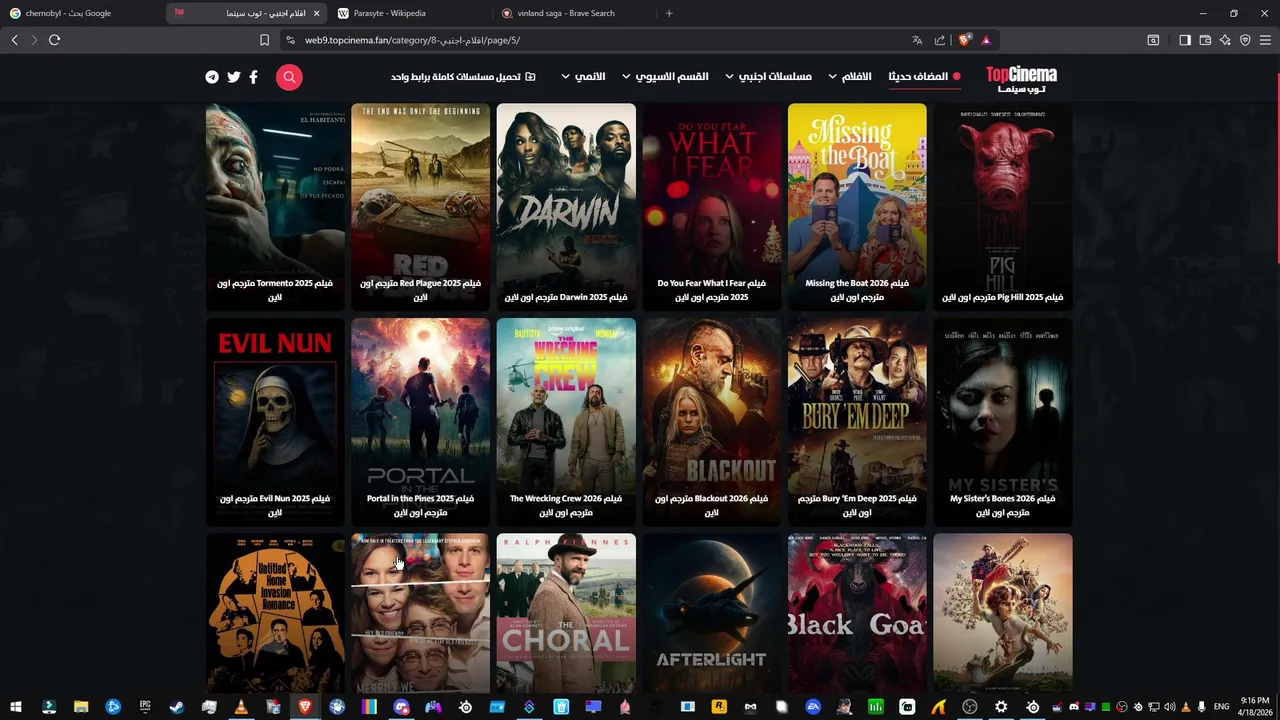The width and height of the screenshot is (1280, 720).
Task: Open the Missing the Boat 2026 poster
Action: click(857, 207)
